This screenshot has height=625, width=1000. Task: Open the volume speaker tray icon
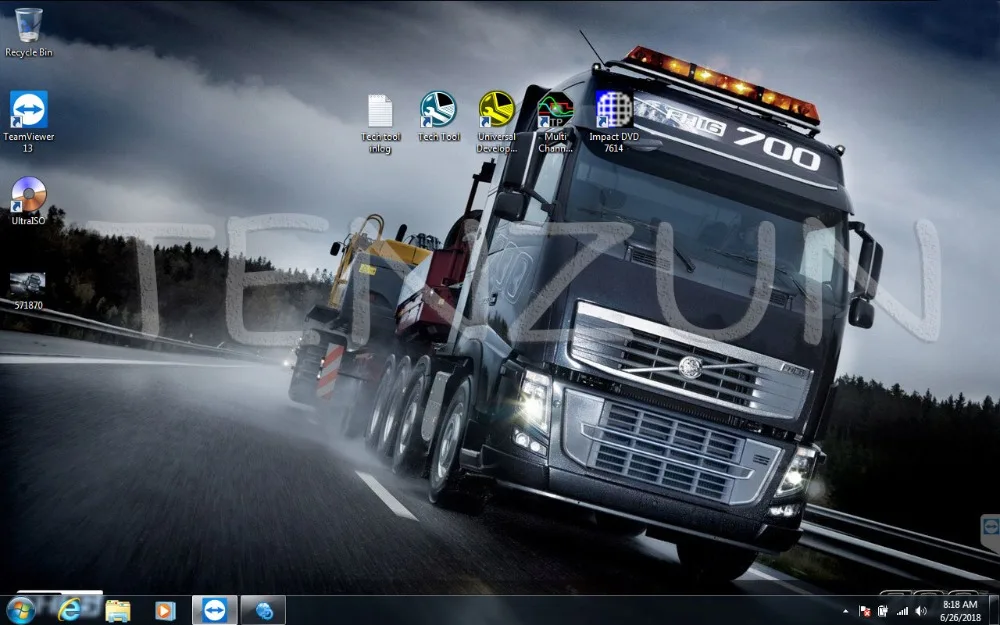(921, 612)
